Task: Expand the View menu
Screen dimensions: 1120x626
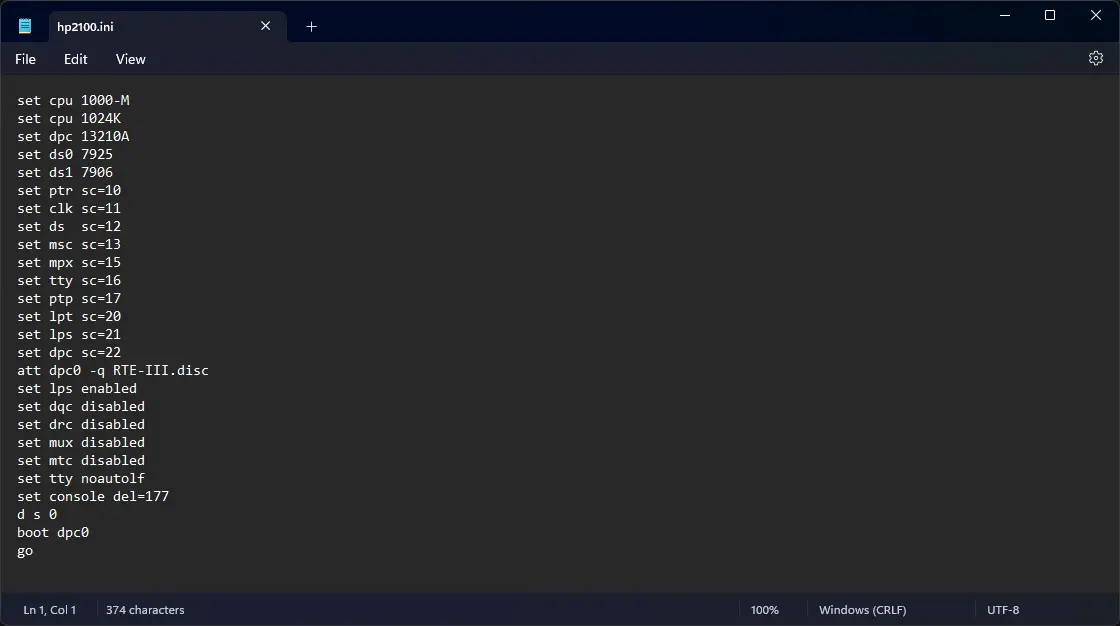Action: pos(130,59)
